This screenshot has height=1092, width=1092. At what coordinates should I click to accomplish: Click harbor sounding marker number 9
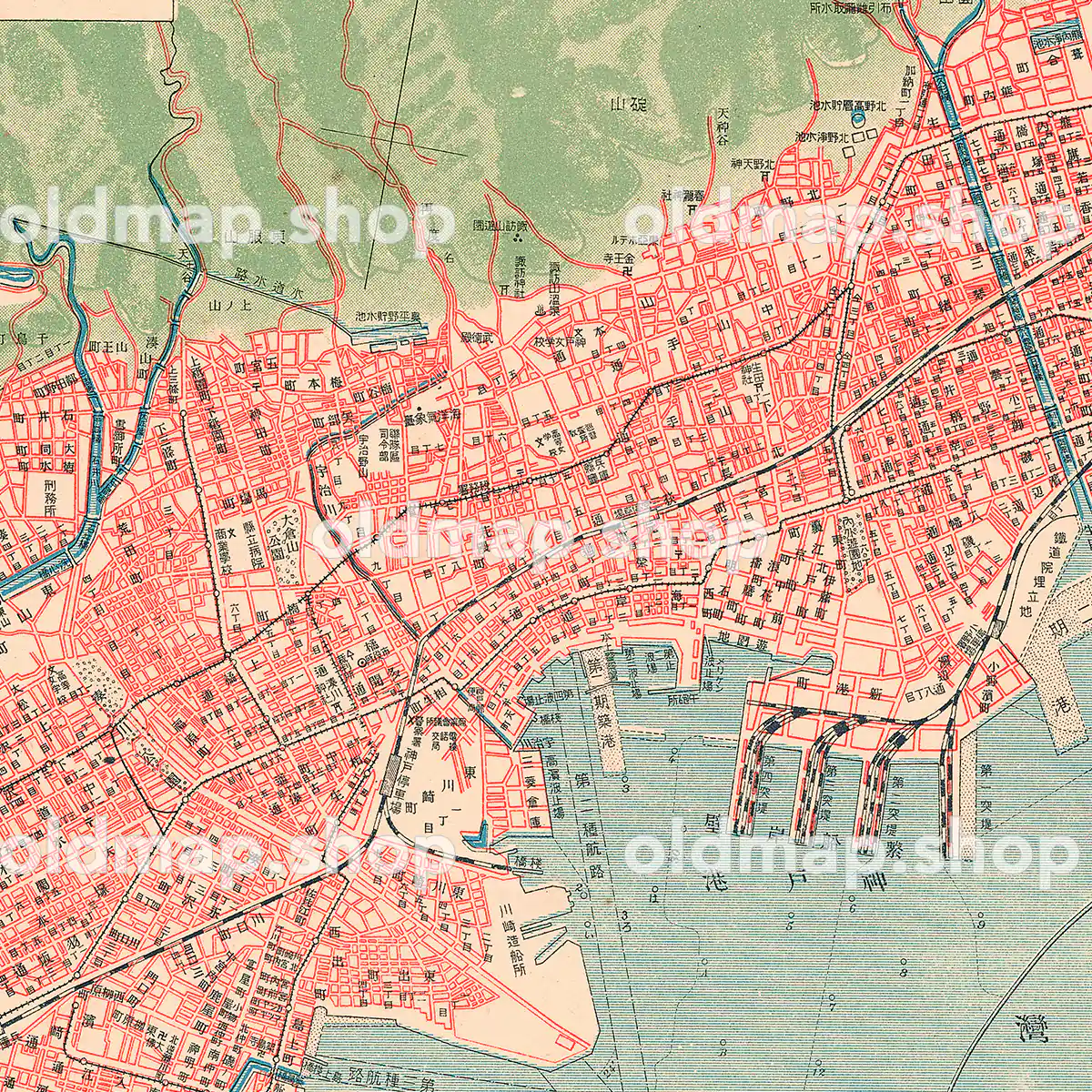(x=983, y=925)
